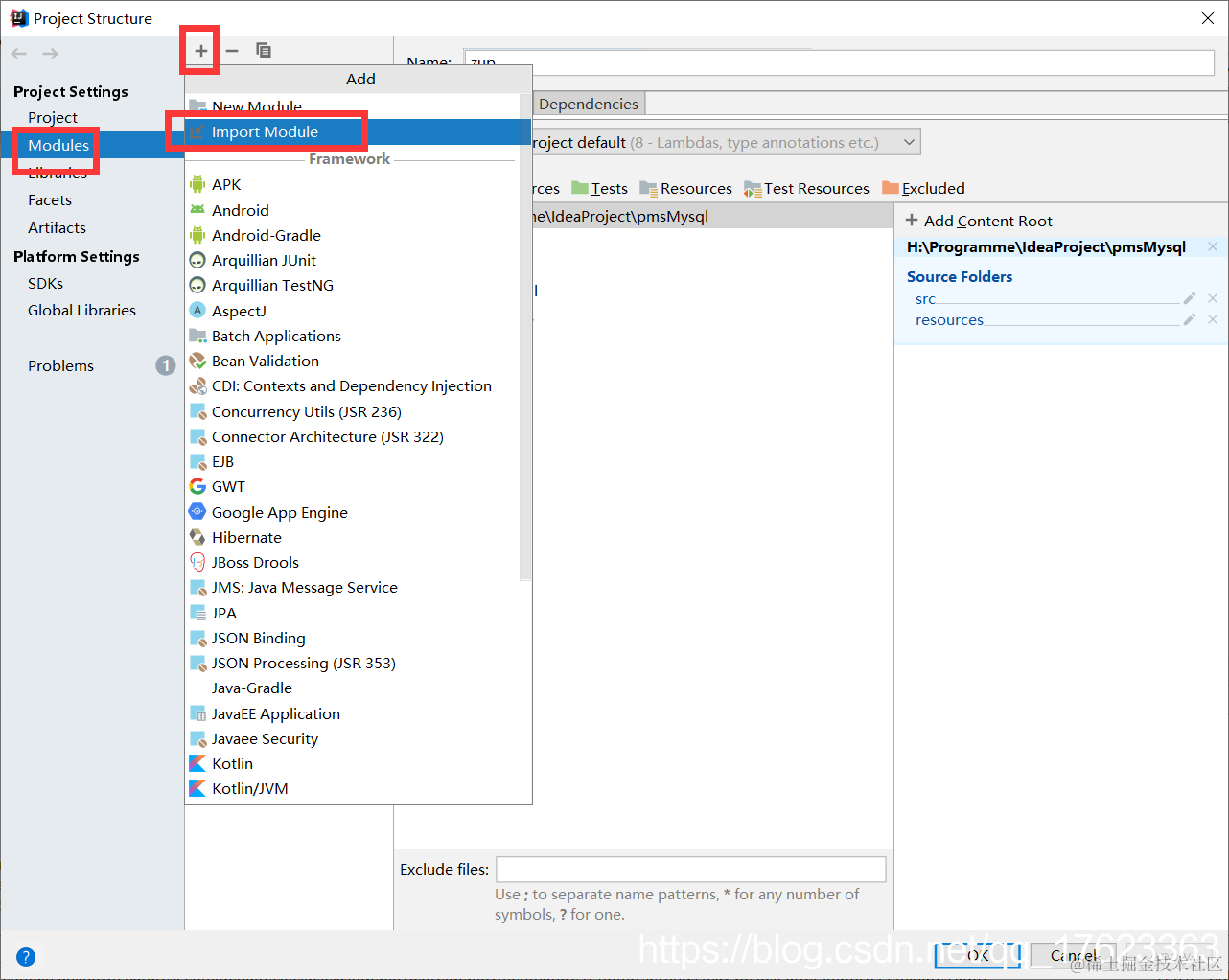Close the Project Structure dialog

click(1208, 18)
